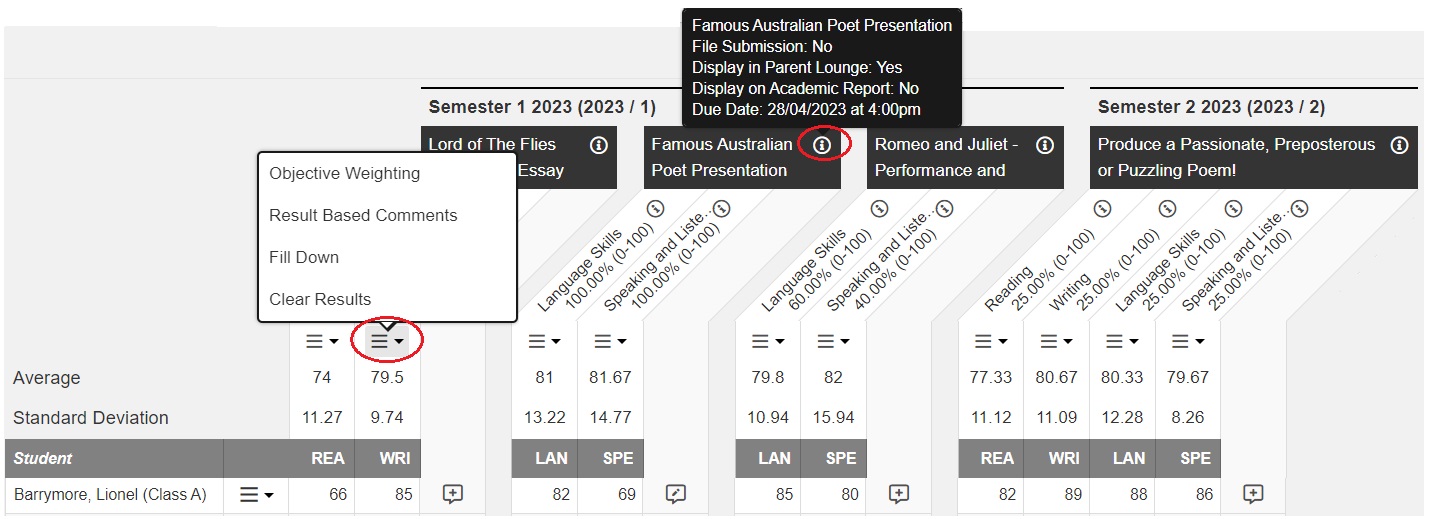Choose Result Based Comments menu option
The image size is (1430, 519).
pos(363,215)
